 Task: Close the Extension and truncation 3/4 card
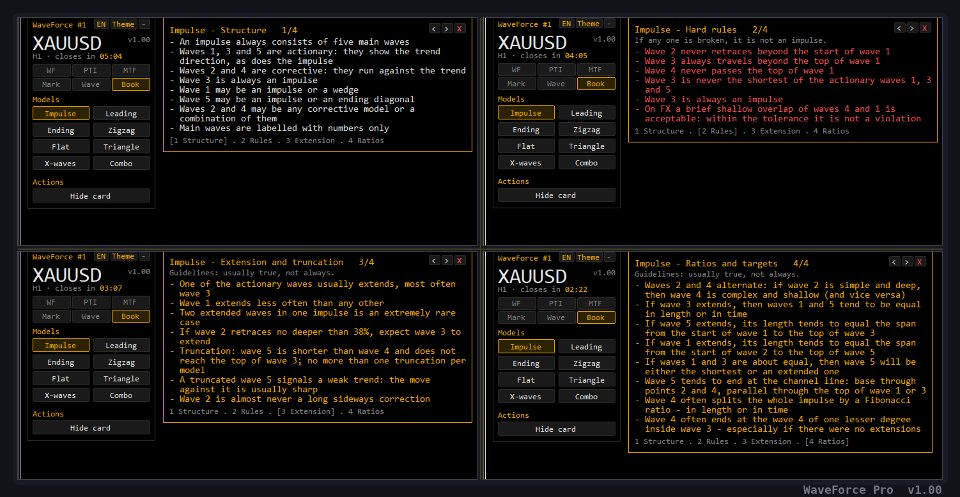coord(460,261)
